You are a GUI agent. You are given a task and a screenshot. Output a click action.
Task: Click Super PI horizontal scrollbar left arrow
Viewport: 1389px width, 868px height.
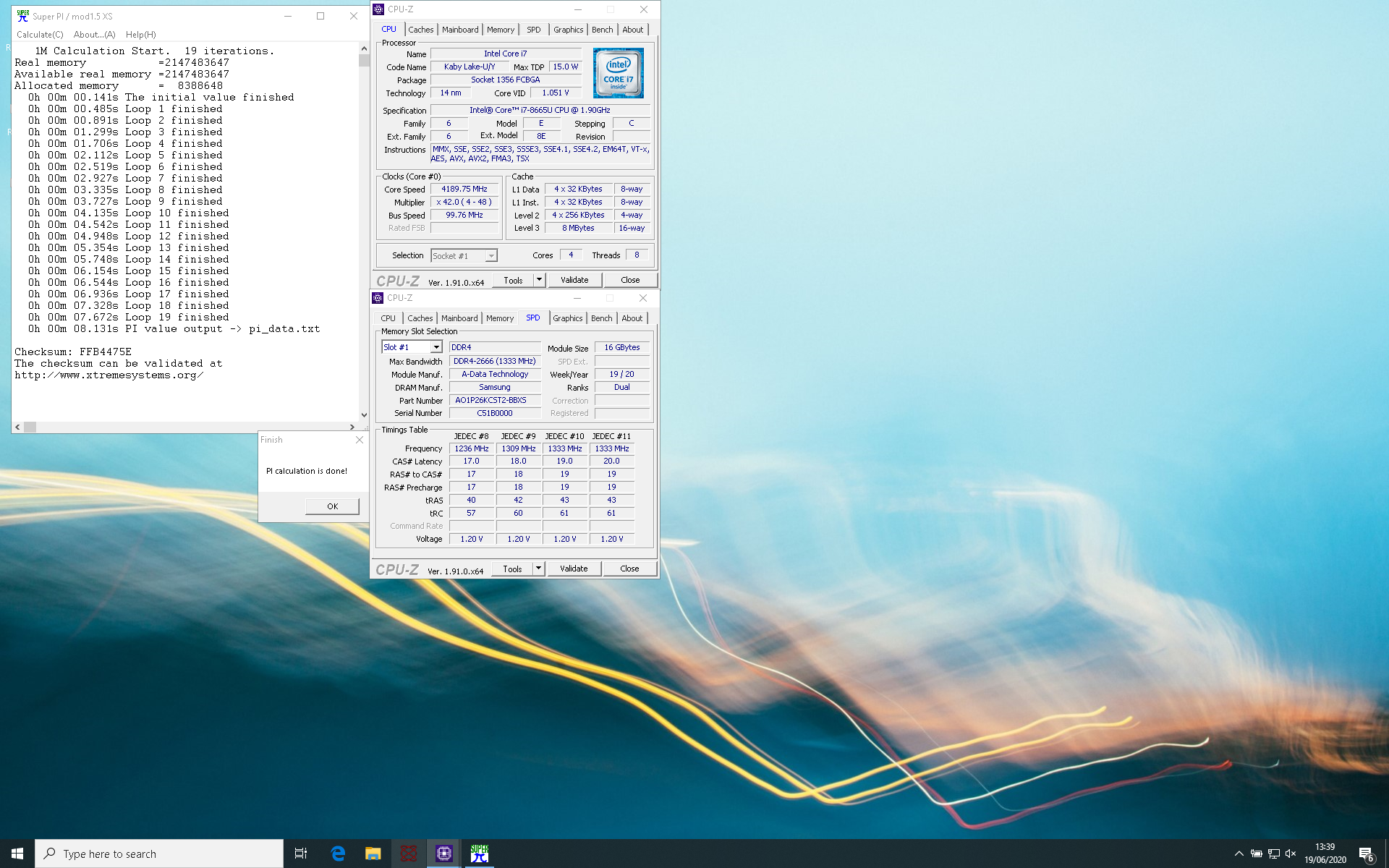click(x=17, y=427)
